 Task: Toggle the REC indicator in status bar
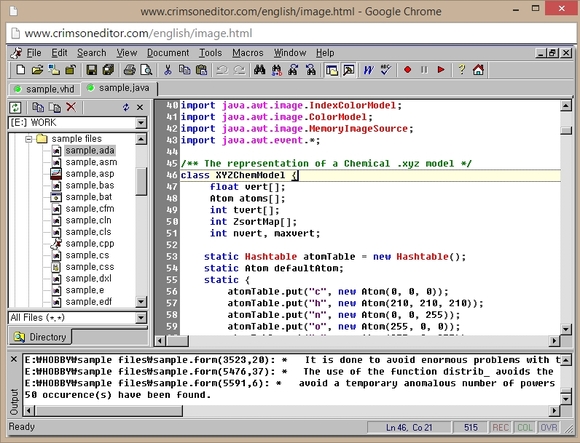500,427
